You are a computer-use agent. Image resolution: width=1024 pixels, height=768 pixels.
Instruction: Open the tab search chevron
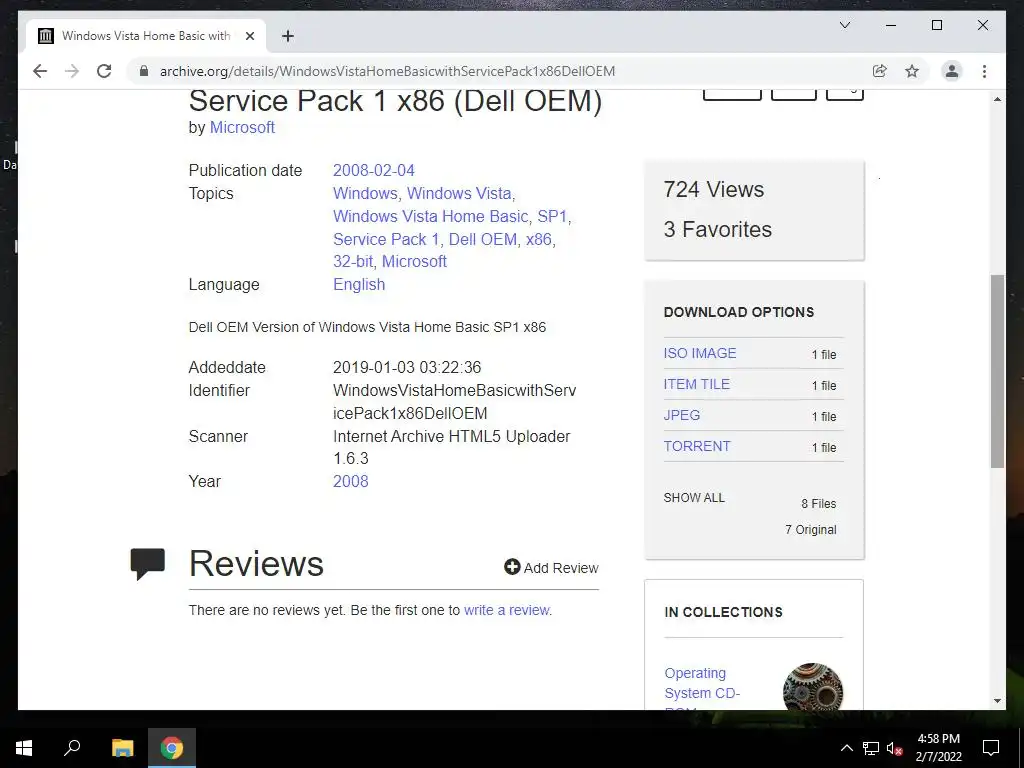(x=844, y=25)
